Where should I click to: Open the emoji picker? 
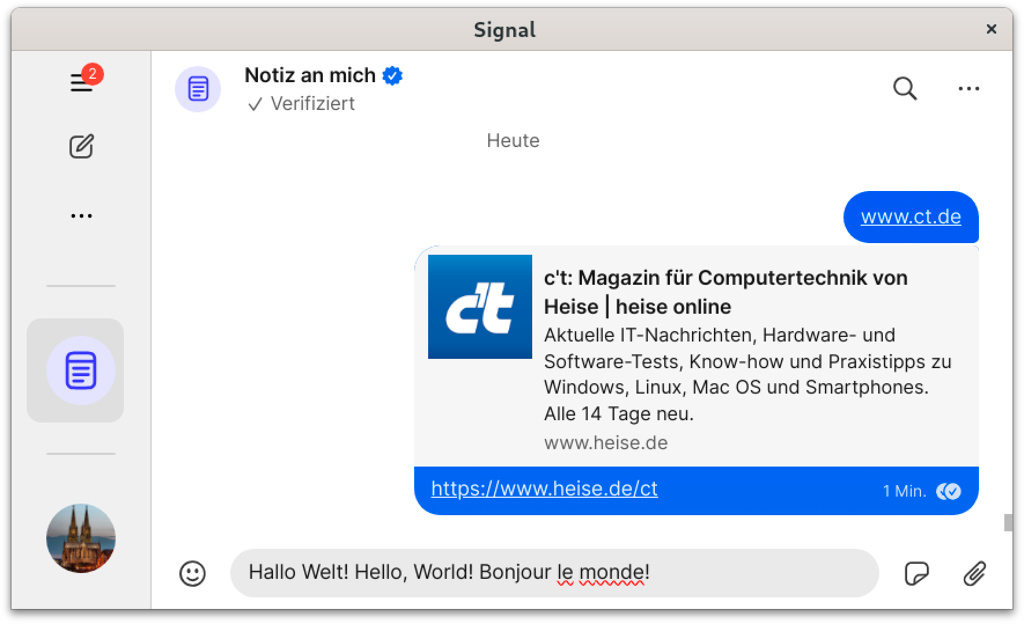coord(192,573)
